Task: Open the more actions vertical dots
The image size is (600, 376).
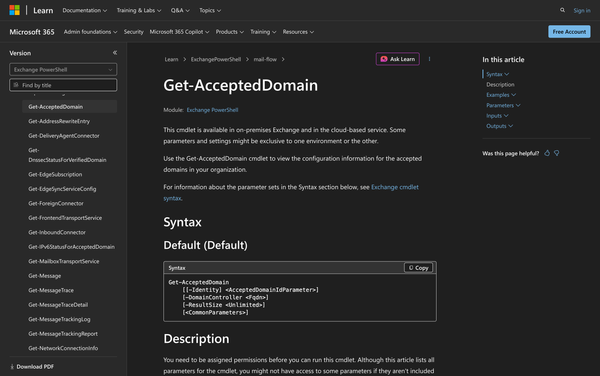Action: 429,59
